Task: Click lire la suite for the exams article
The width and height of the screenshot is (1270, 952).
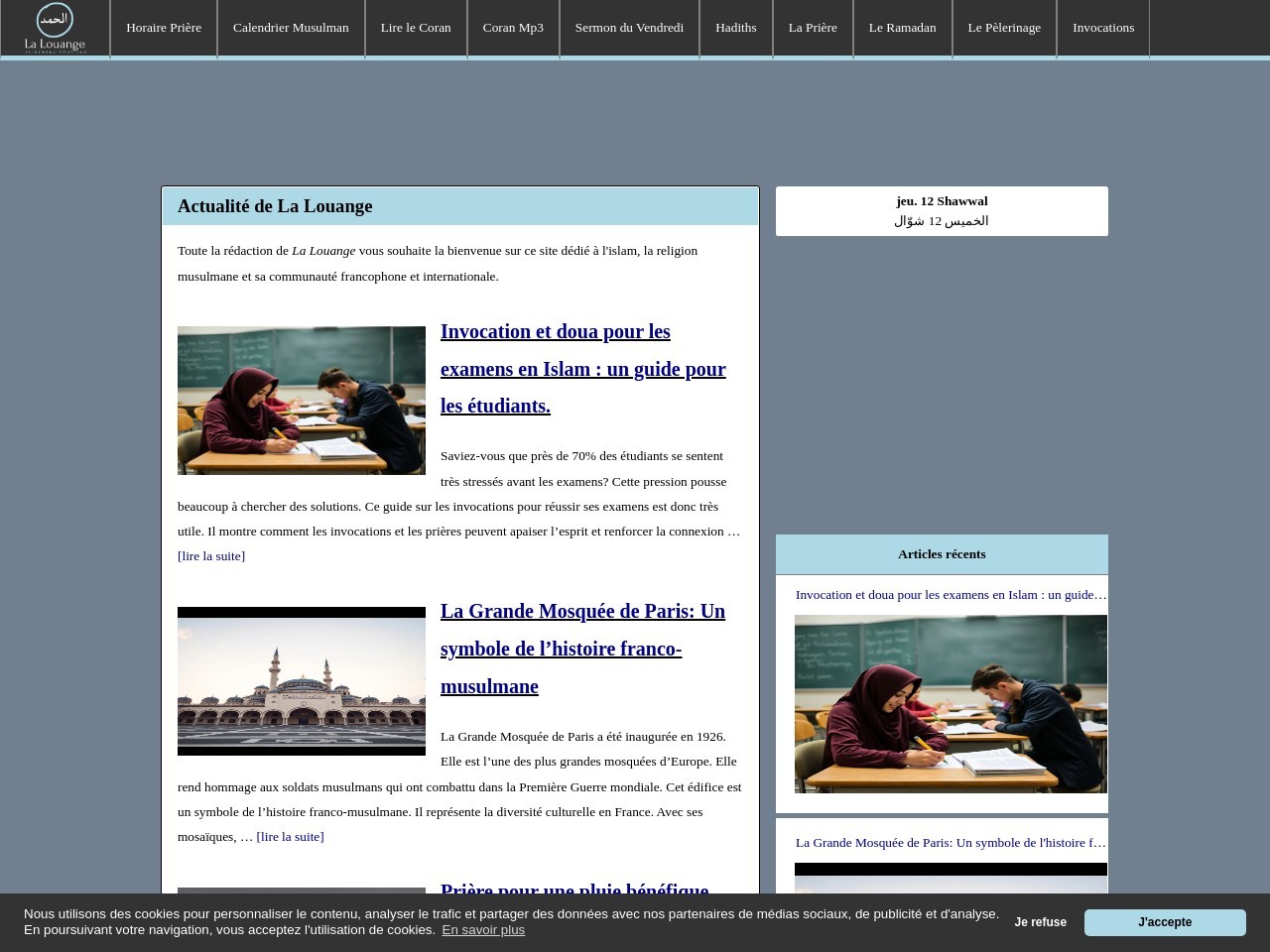Action: point(211,556)
